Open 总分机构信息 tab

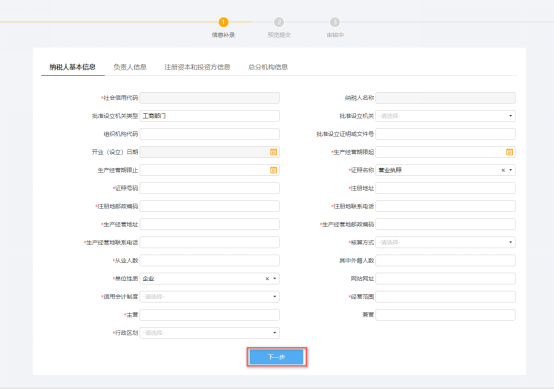click(268, 67)
